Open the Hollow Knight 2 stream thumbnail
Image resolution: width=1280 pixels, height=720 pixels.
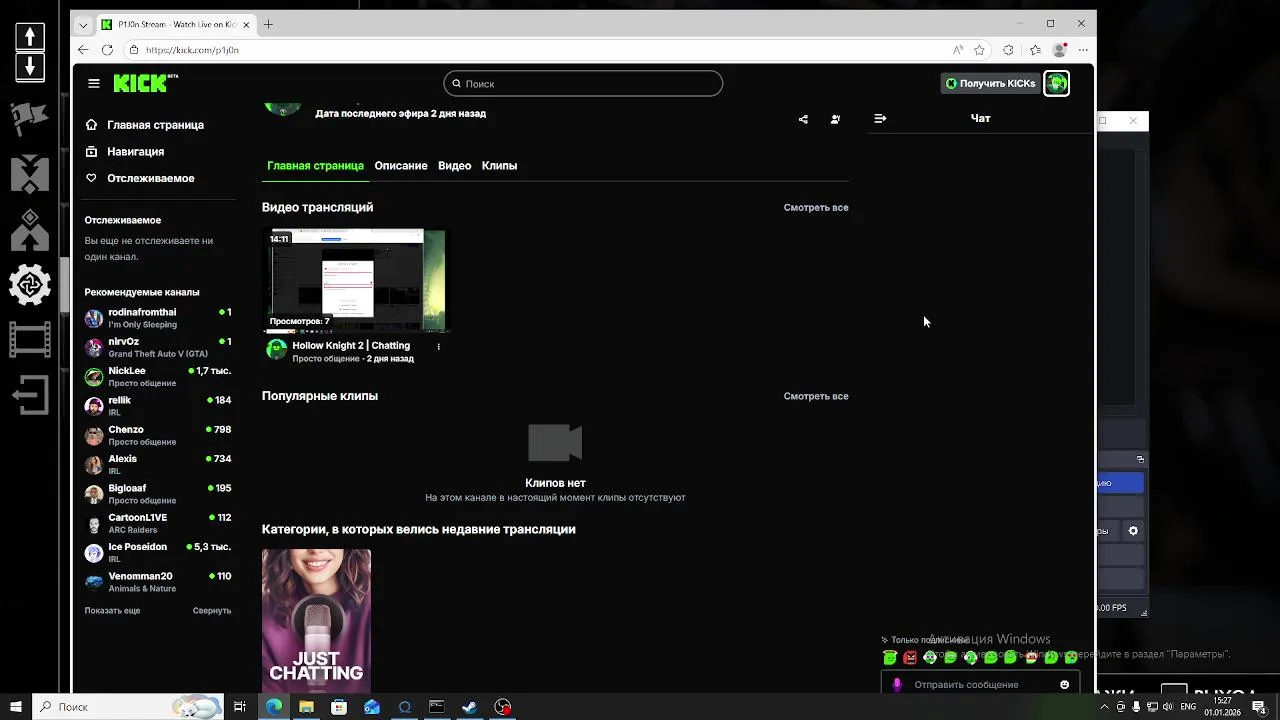click(356, 281)
